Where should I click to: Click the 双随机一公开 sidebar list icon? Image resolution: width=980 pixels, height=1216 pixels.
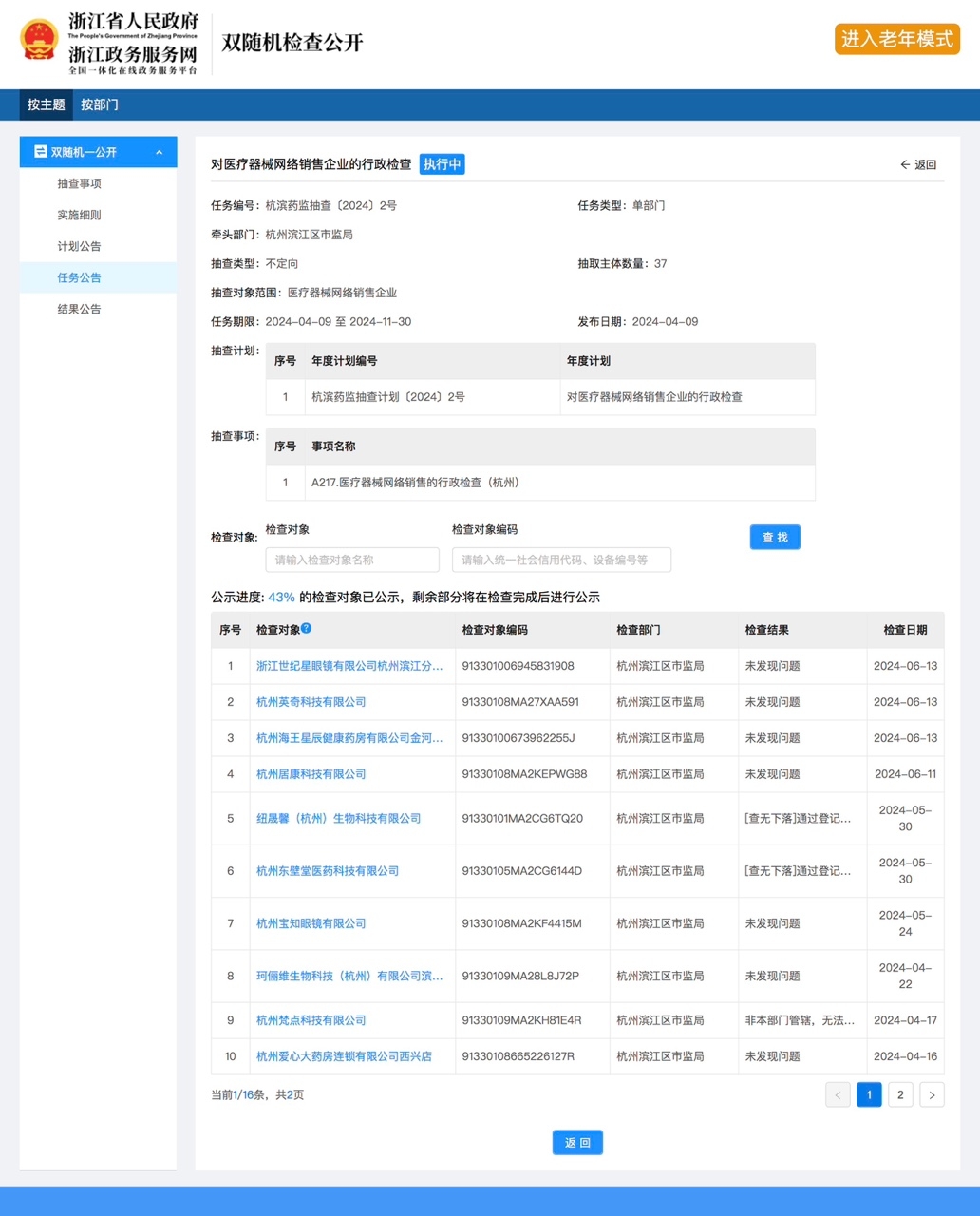coord(41,152)
